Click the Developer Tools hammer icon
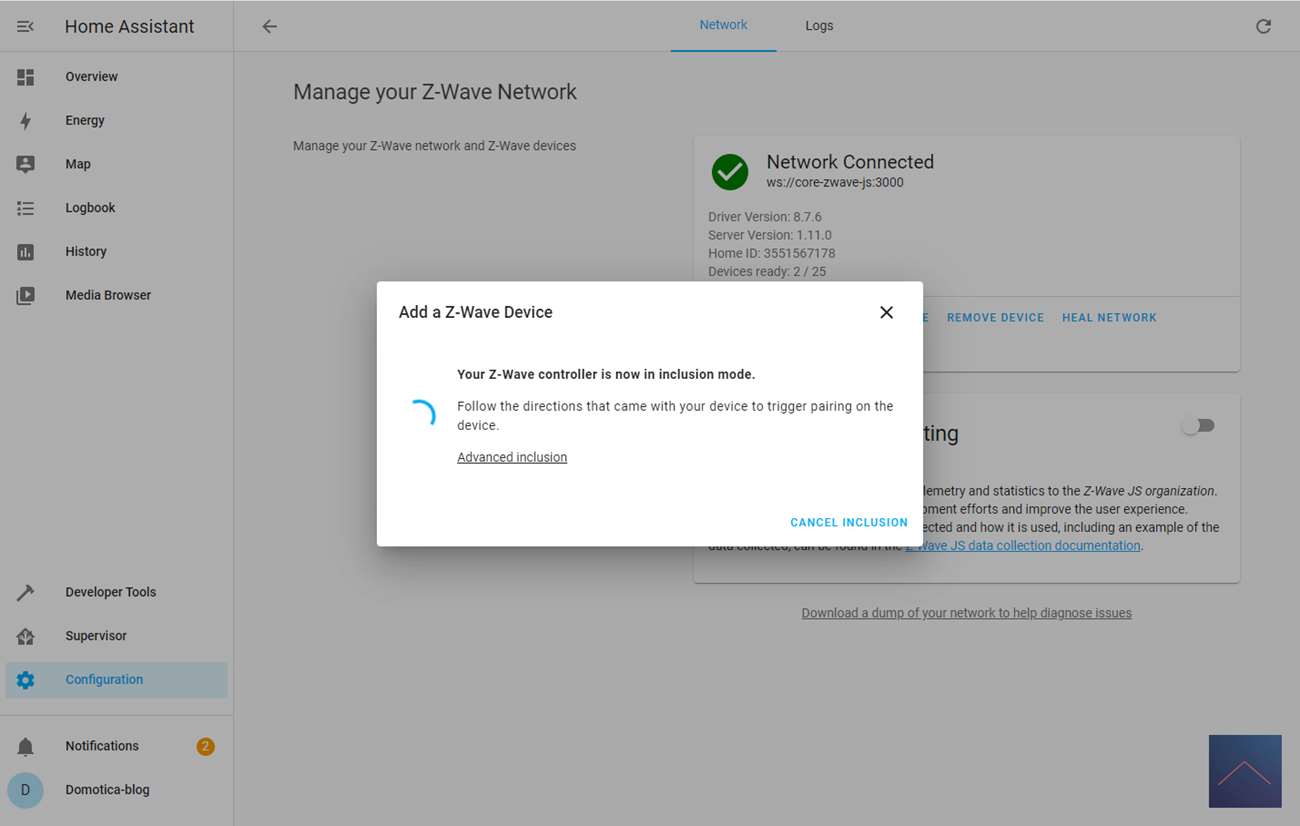 click(x=26, y=593)
